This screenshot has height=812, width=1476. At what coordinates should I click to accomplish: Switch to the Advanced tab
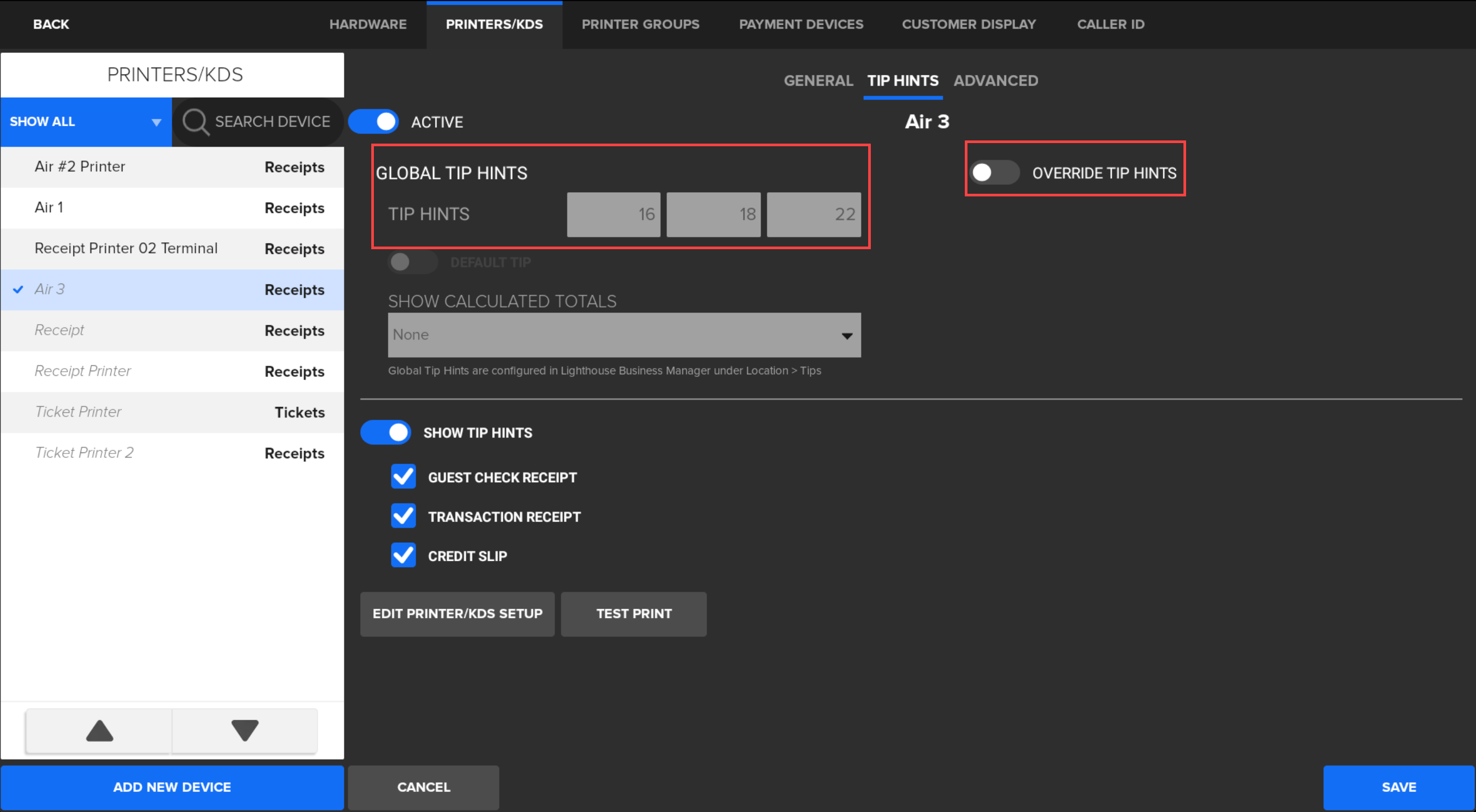995,81
